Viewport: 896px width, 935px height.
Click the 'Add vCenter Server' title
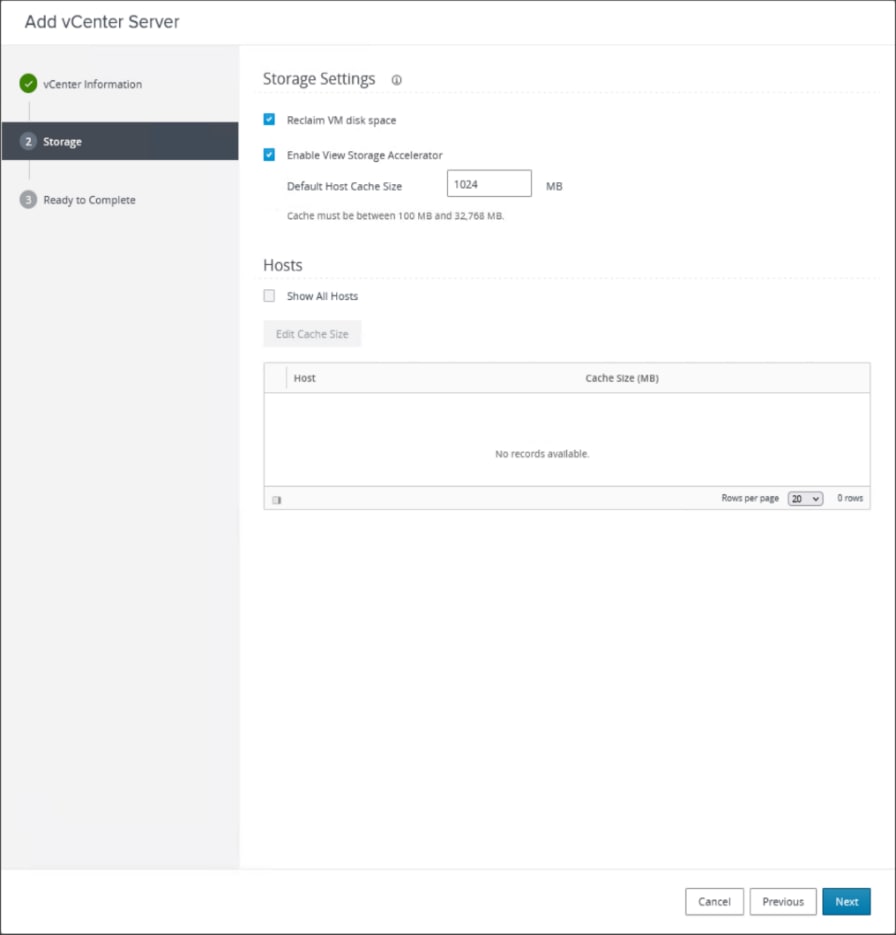[x=102, y=21]
